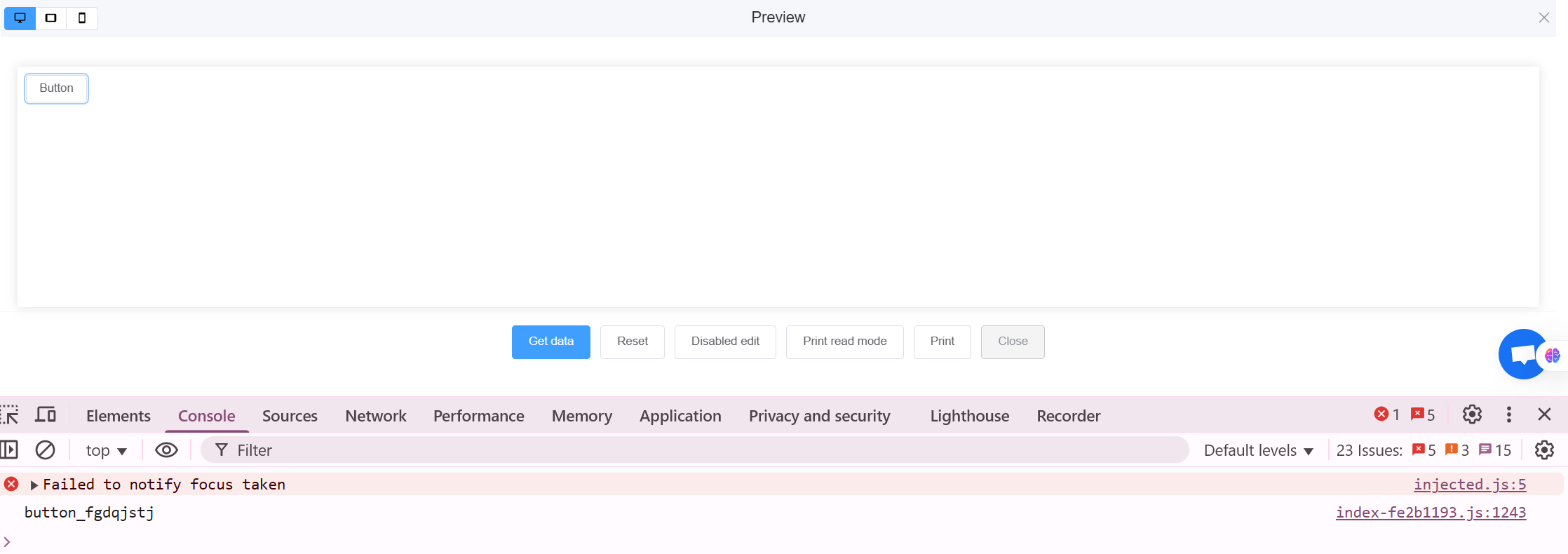The image size is (1568, 554).
Task: Open the Default levels dropdown
Action: click(x=1258, y=450)
